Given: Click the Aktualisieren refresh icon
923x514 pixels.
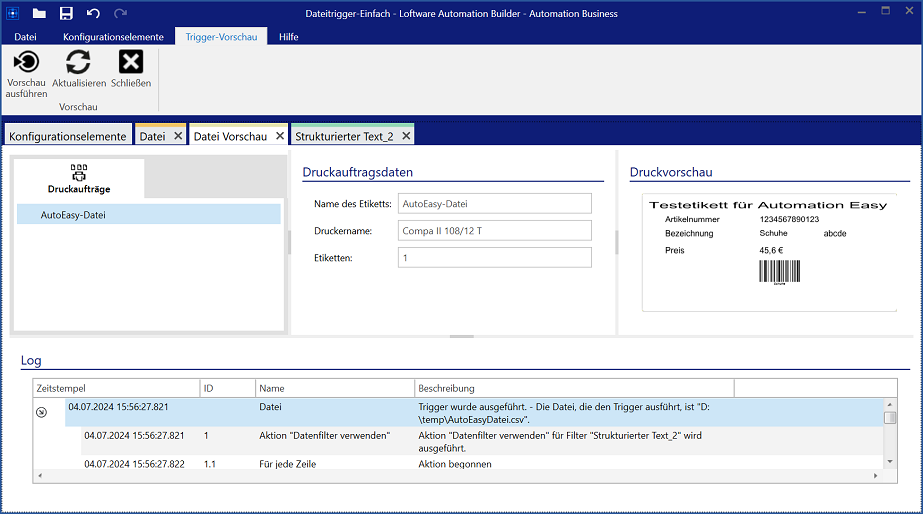Looking at the screenshot, I should pos(78,63).
